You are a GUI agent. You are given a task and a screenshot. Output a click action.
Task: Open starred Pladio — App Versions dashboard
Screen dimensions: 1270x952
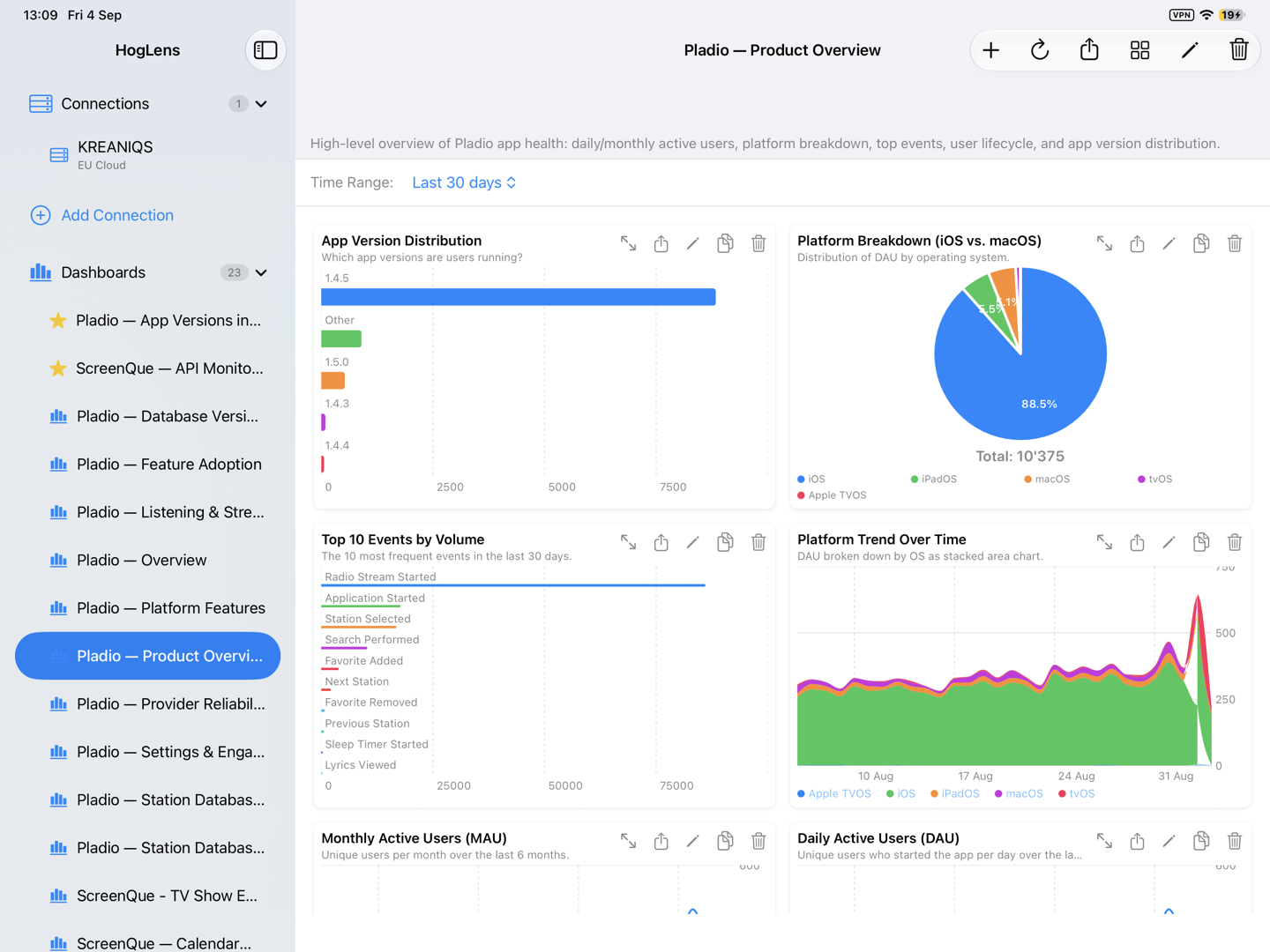[x=147, y=320]
